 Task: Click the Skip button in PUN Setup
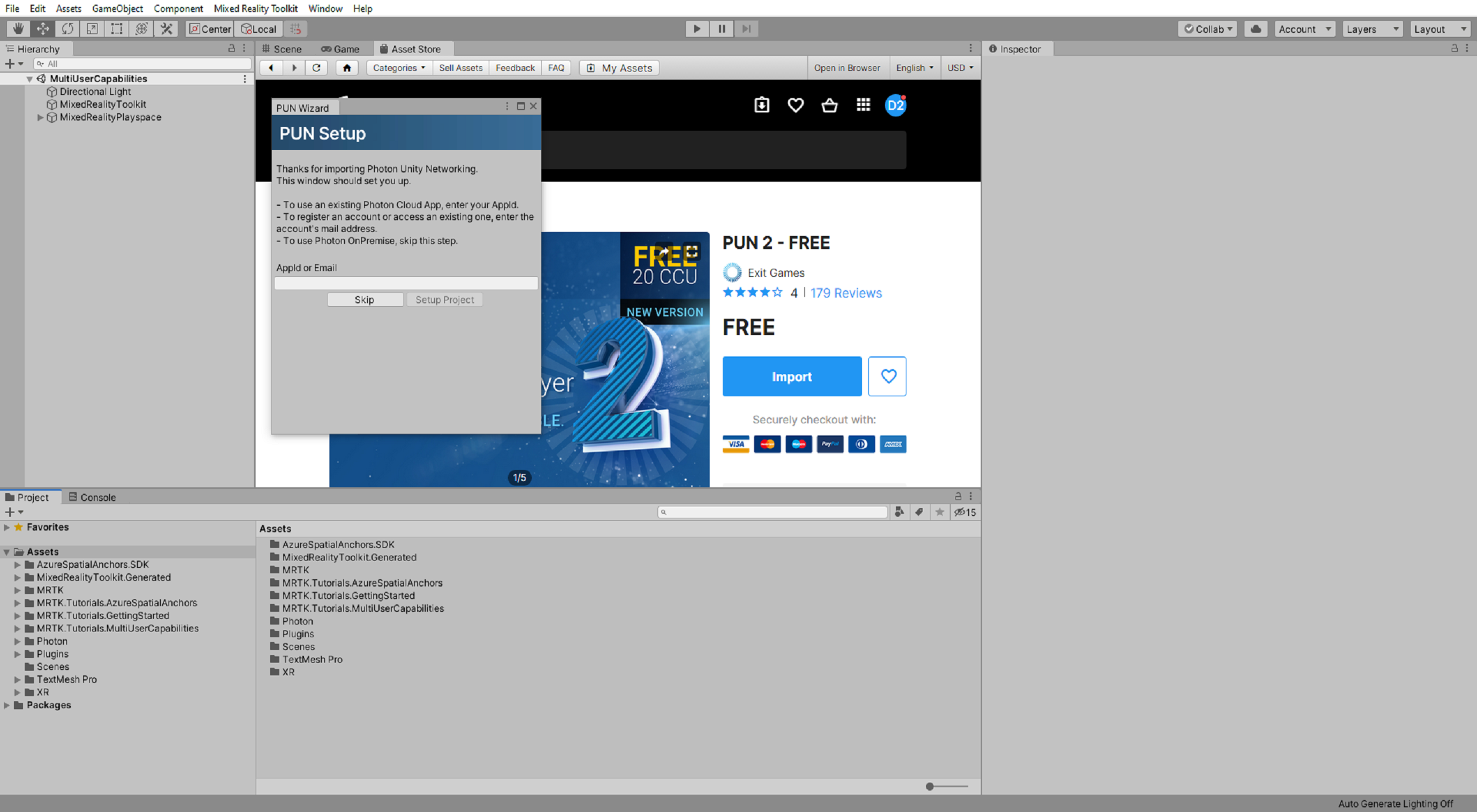pos(364,299)
